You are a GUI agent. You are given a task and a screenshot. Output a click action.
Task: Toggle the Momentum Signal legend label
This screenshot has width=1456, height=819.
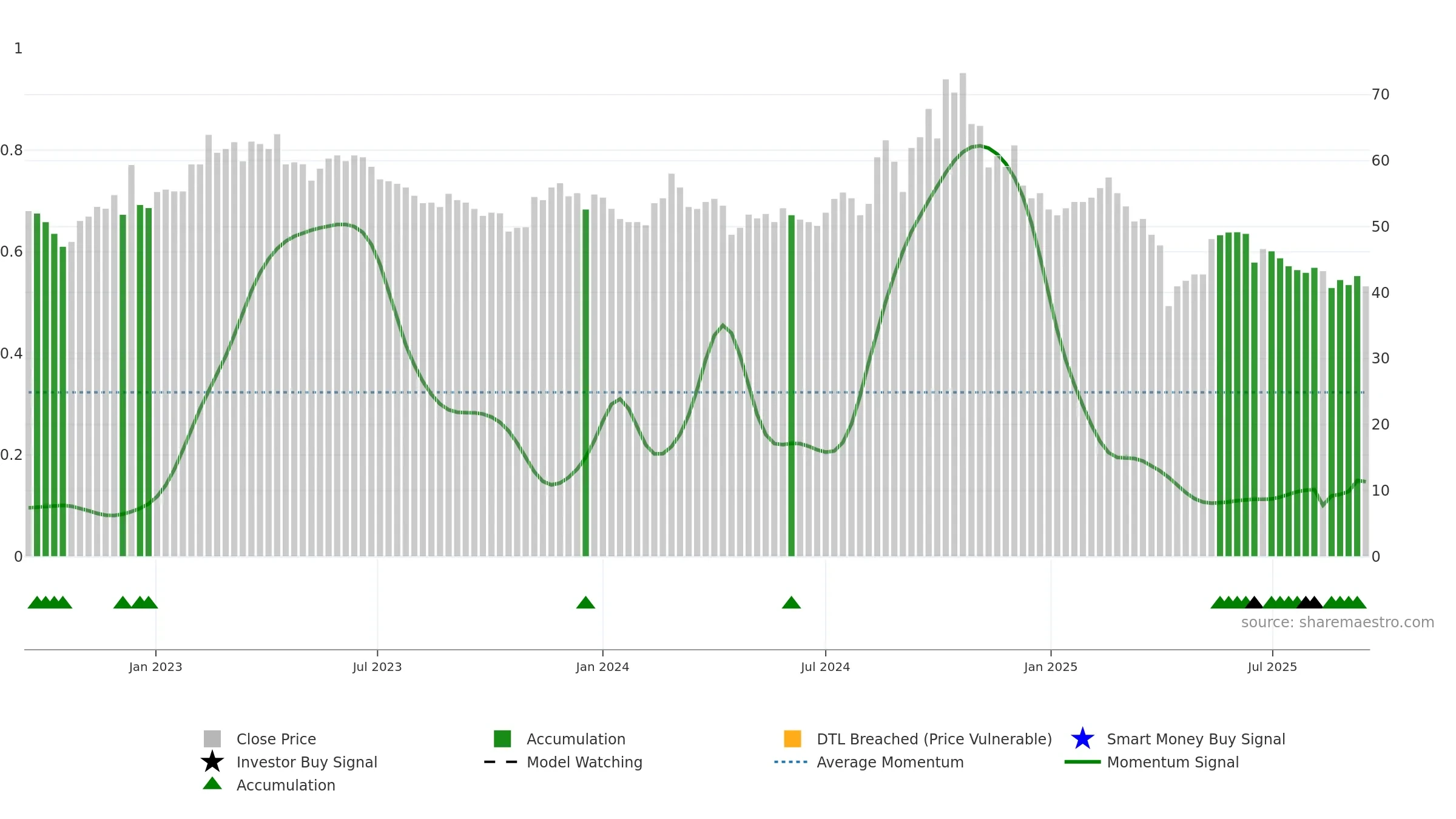[1173, 762]
